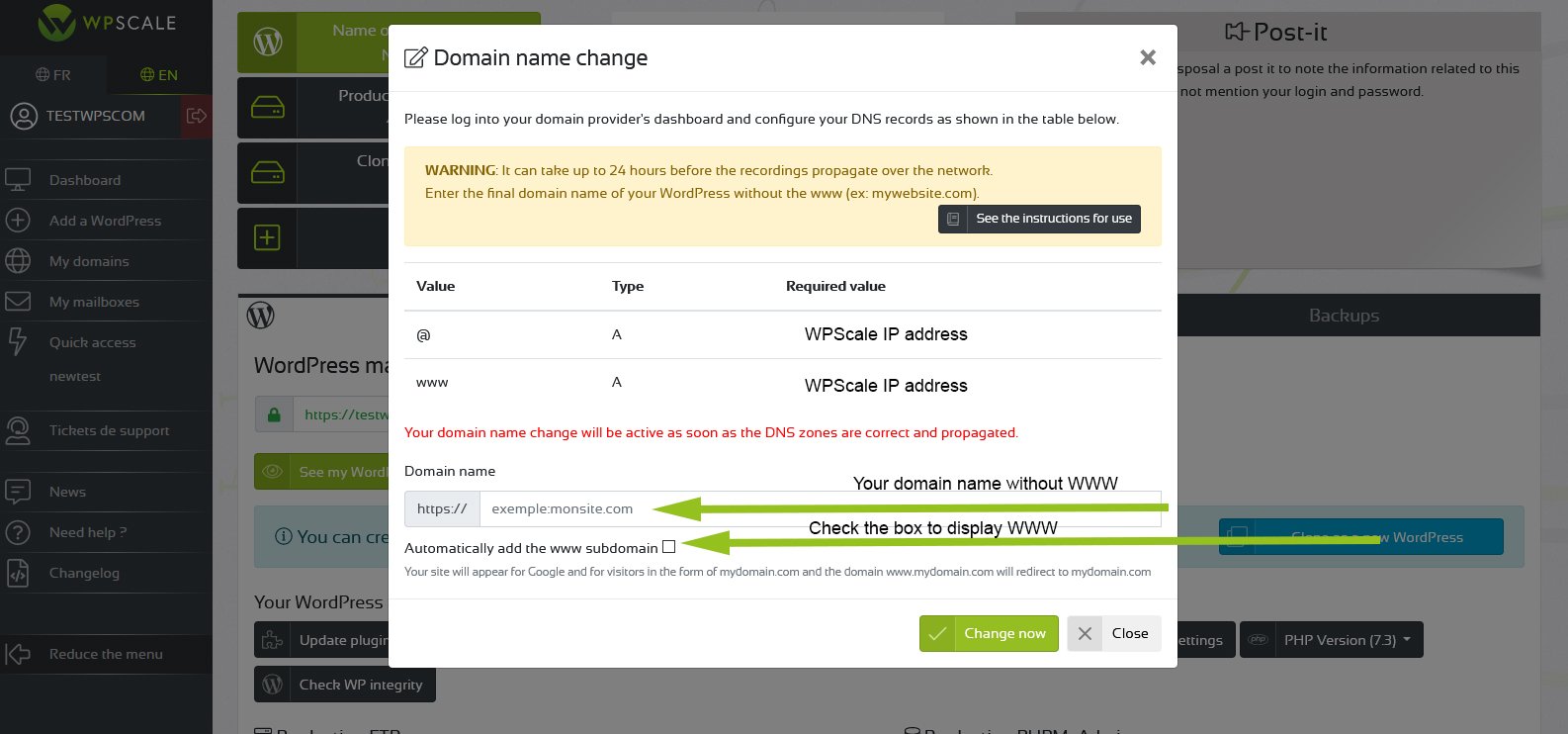Collapse sidebar with Reduce the menu
This screenshot has height=734, width=1568.
[105, 654]
